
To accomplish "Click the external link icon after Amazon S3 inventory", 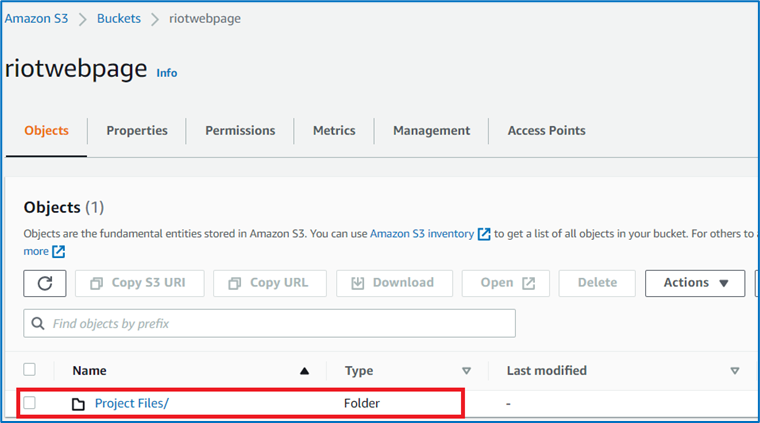I will click(x=484, y=234).
